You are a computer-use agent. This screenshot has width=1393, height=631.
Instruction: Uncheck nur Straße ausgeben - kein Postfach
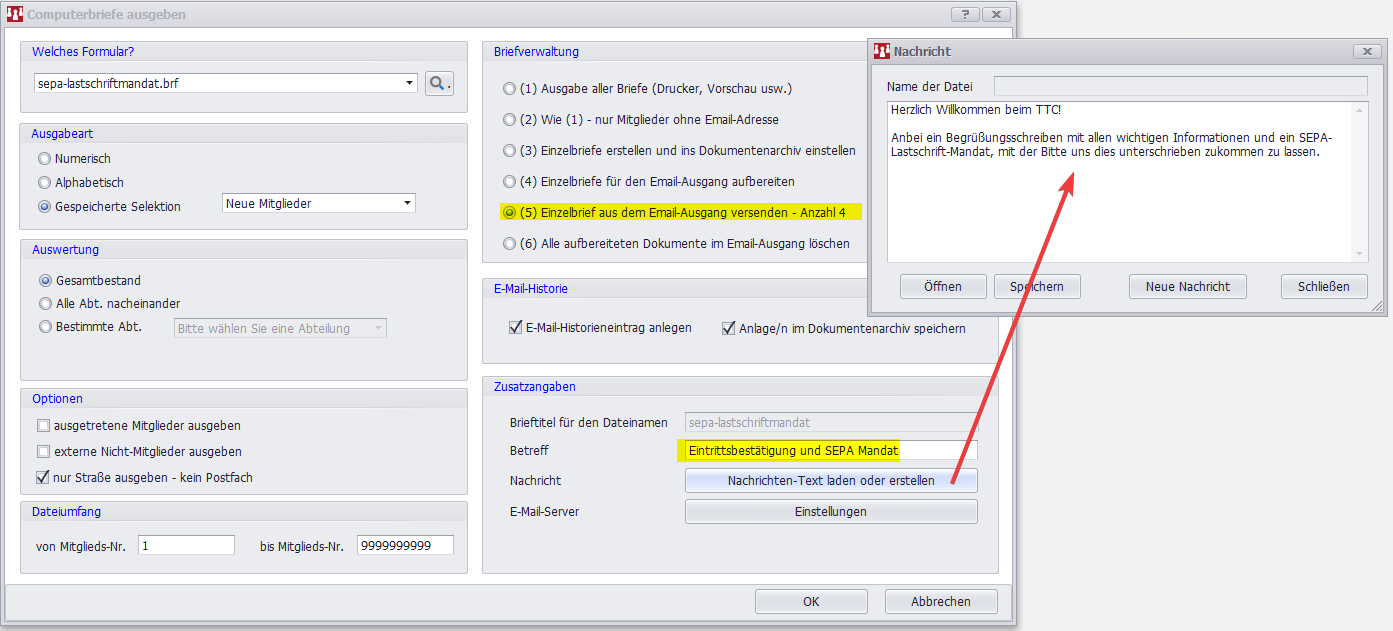[x=43, y=478]
